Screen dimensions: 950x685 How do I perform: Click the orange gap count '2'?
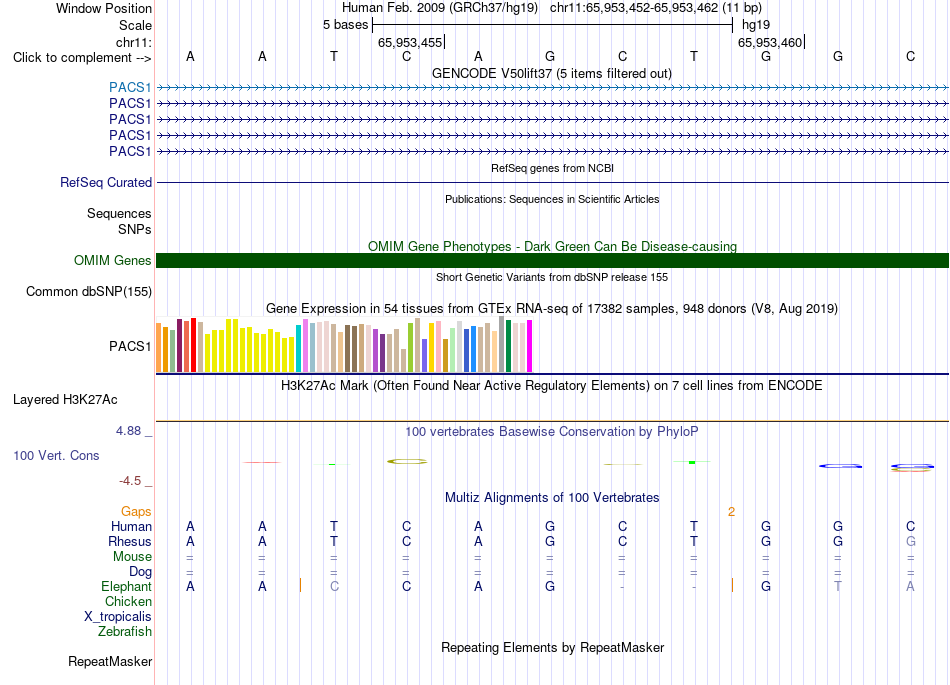coord(731,512)
